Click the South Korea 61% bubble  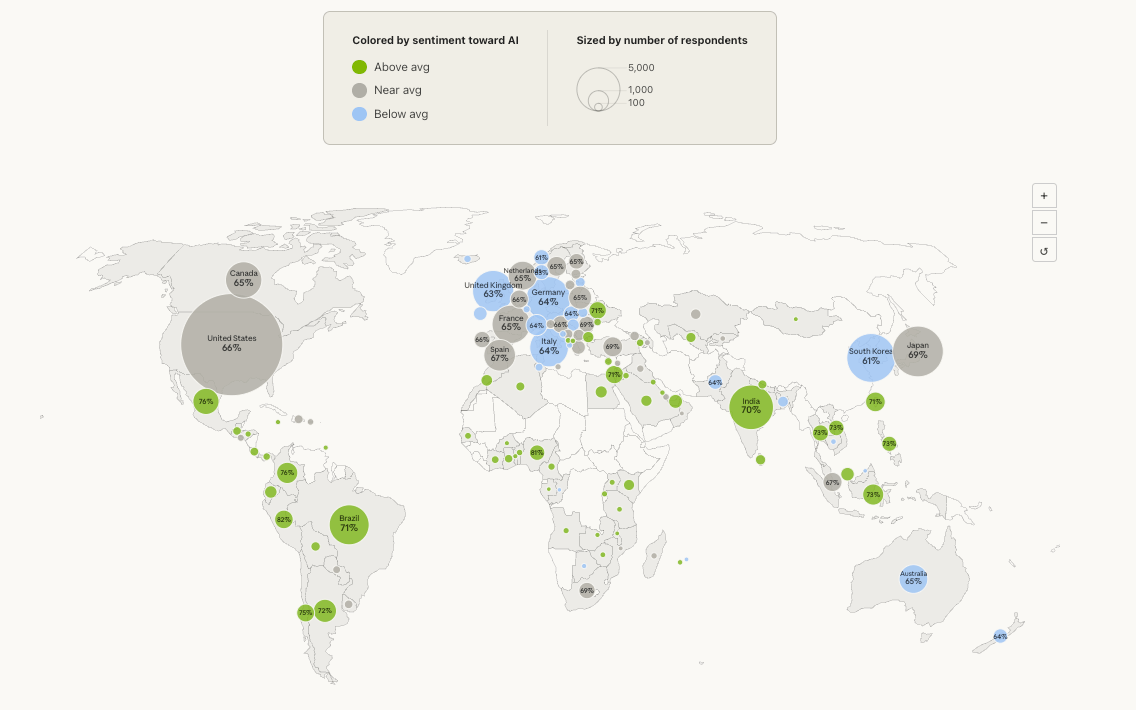(x=871, y=357)
